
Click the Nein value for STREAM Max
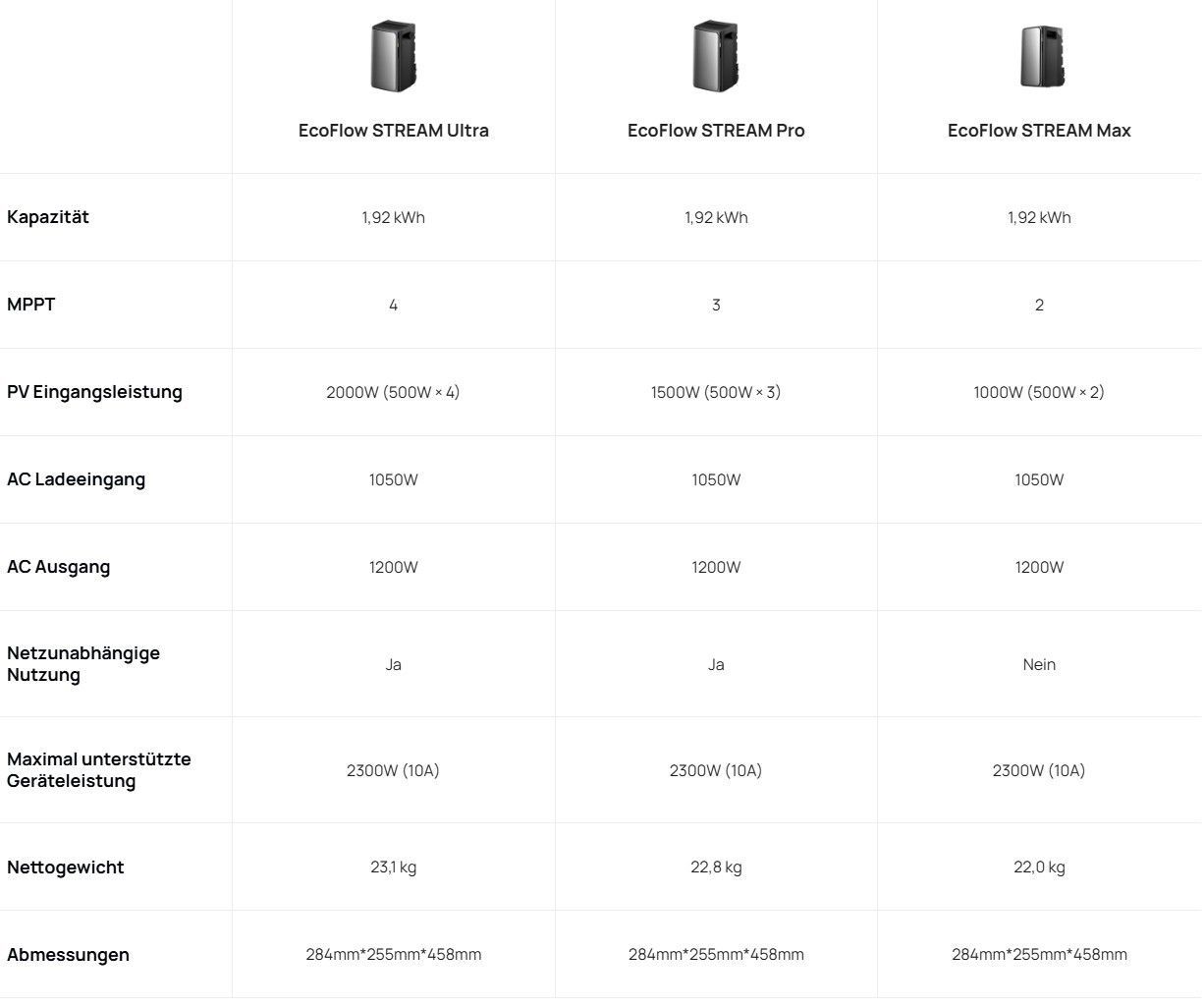(1039, 665)
